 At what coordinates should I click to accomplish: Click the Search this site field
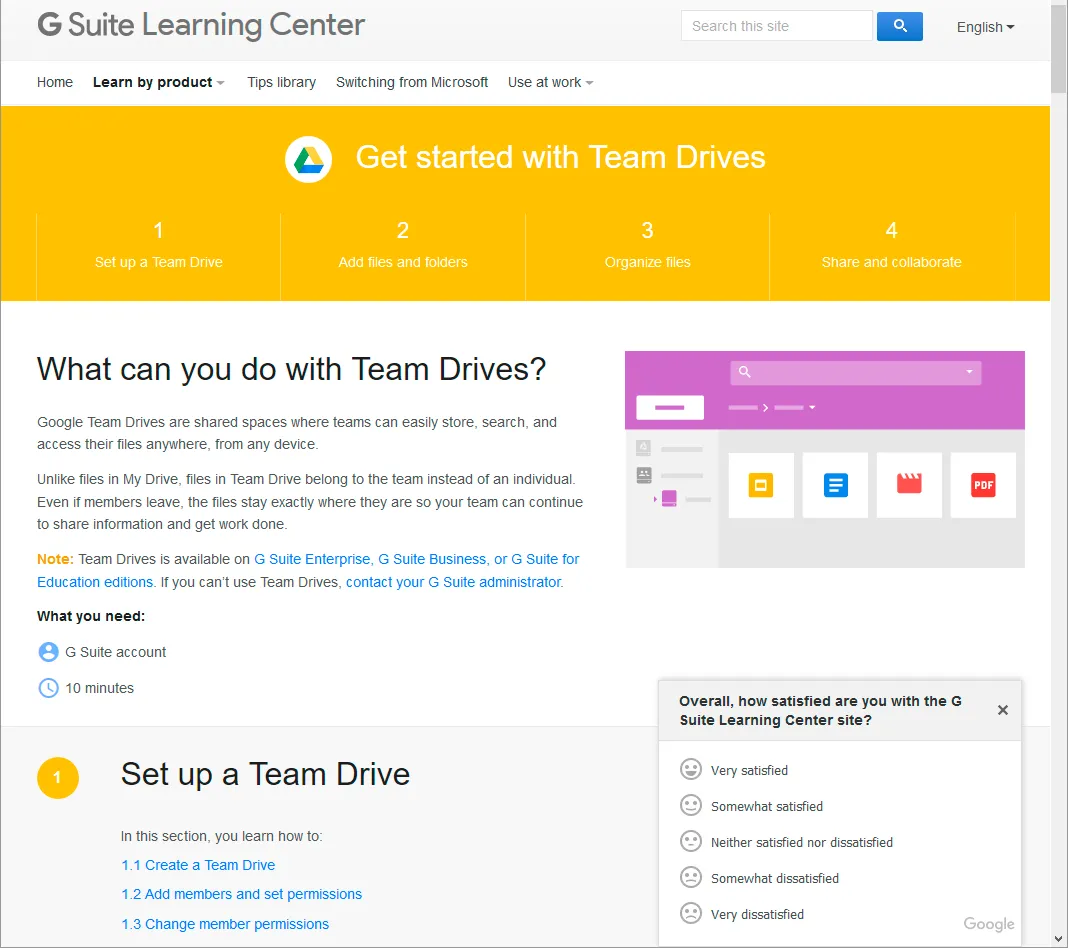coord(776,26)
